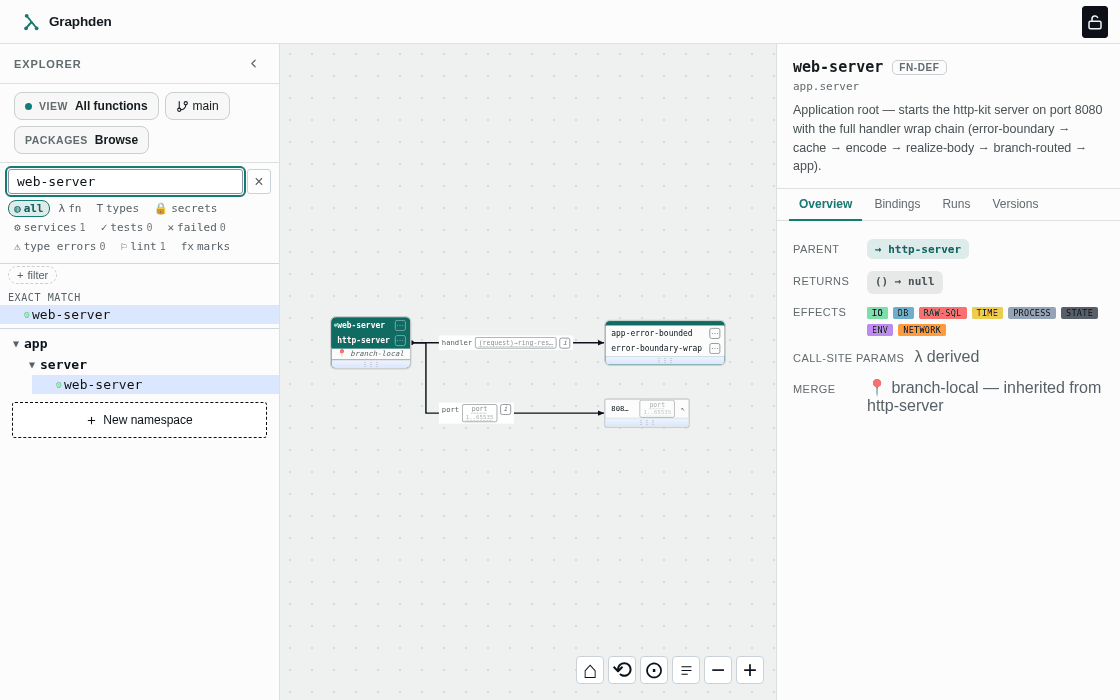Toggle the lint 1 filter
The height and width of the screenshot is (700, 1120).
coord(143,246)
